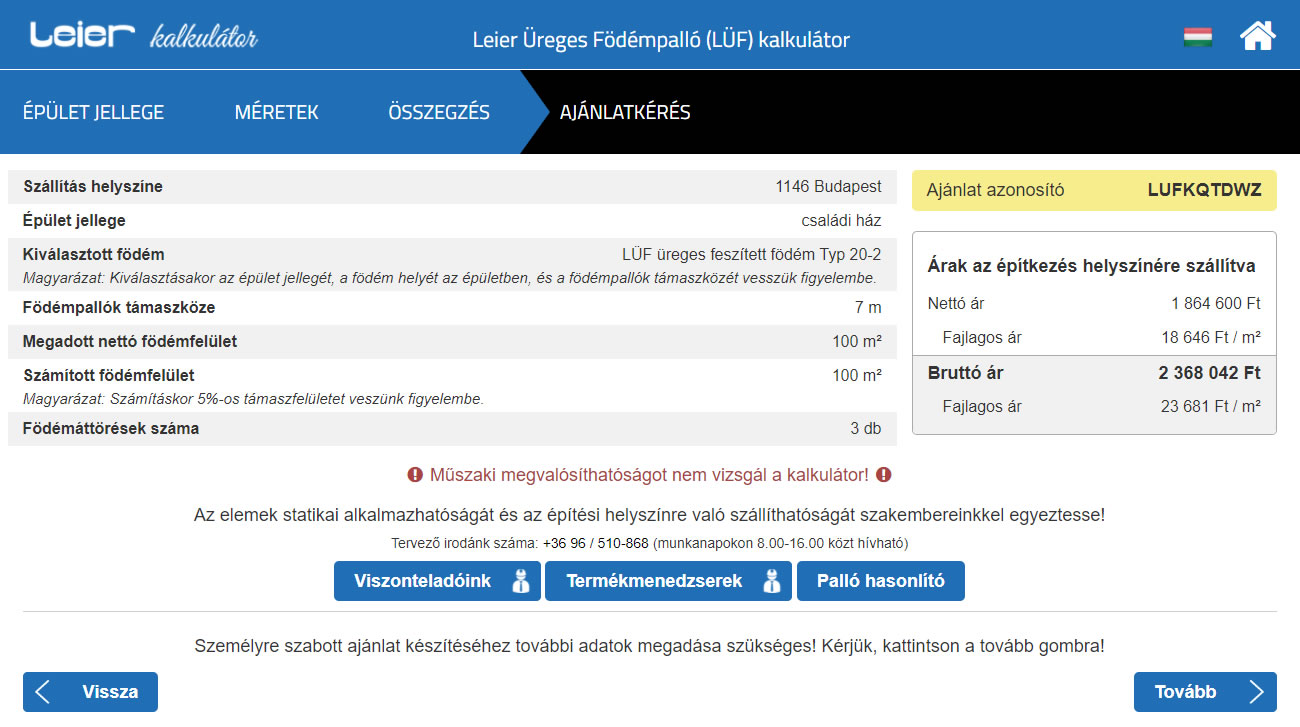Image resolution: width=1300 pixels, height=727 pixels.
Task: Click the net price 1 864 600 Ft
Action: pos(1216,304)
